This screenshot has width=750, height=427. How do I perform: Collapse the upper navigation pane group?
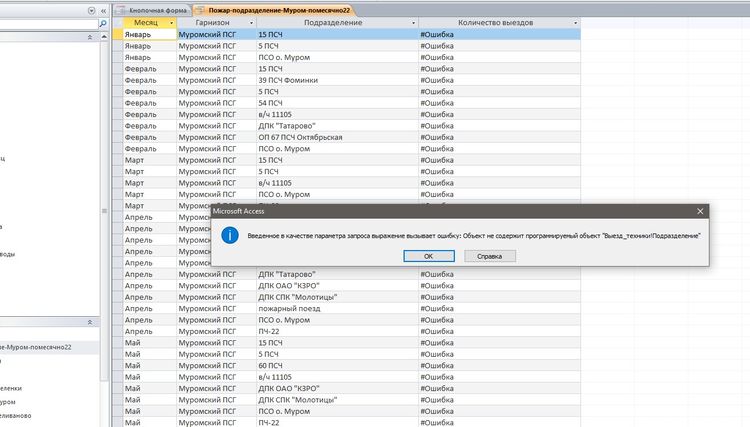click(91, 36)
